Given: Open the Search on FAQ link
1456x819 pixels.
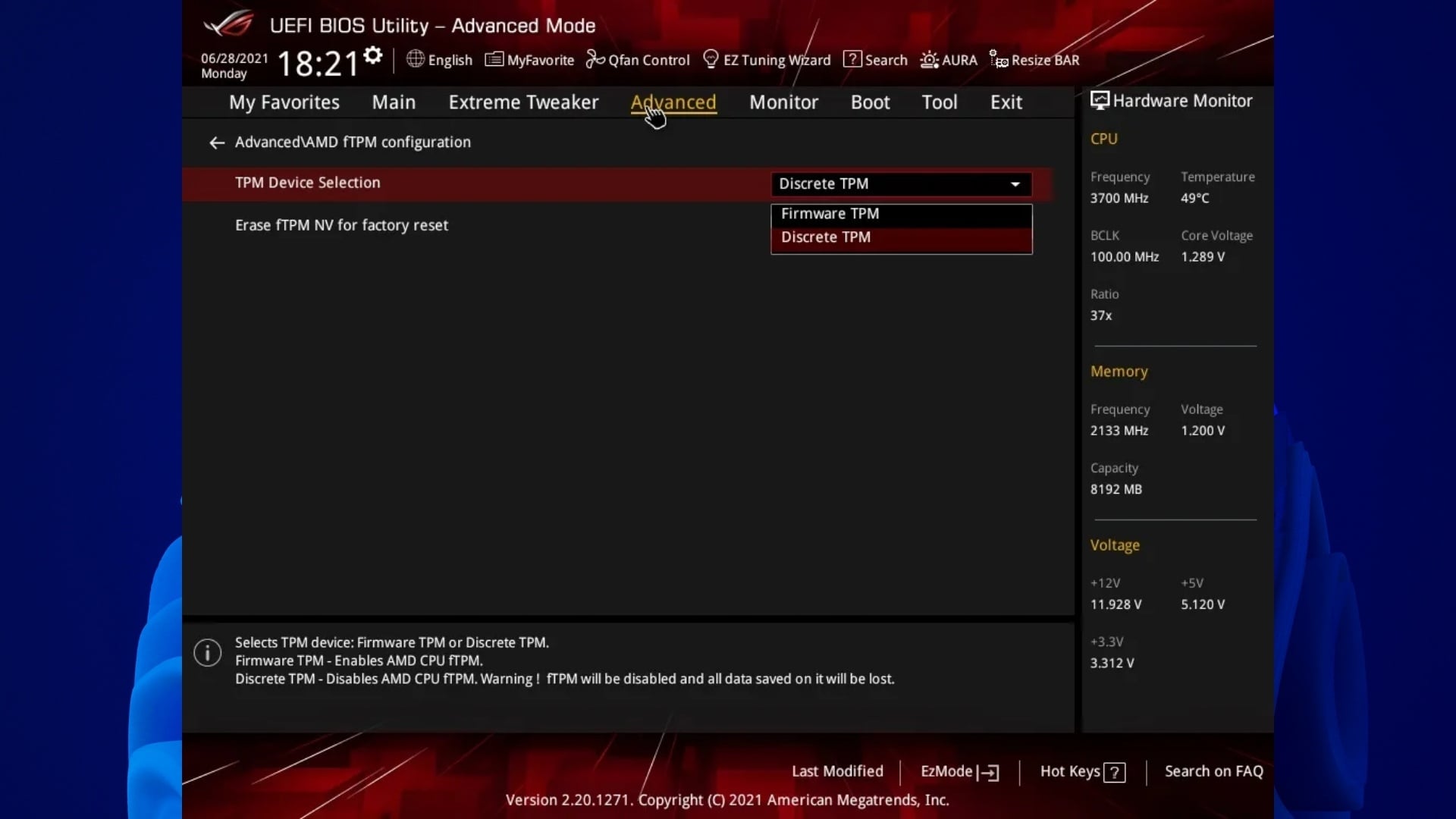Looking at the screenshot, I should tap(1213, 771).
